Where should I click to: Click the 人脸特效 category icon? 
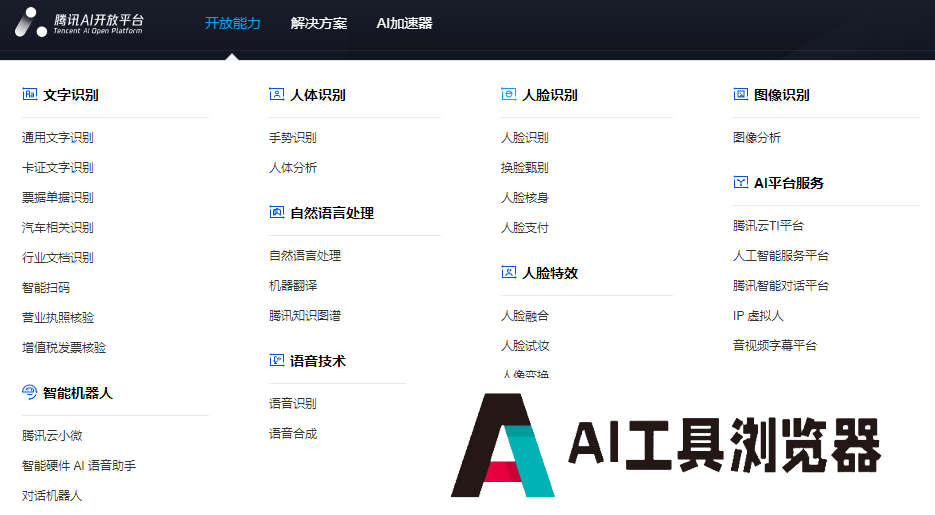509,272
